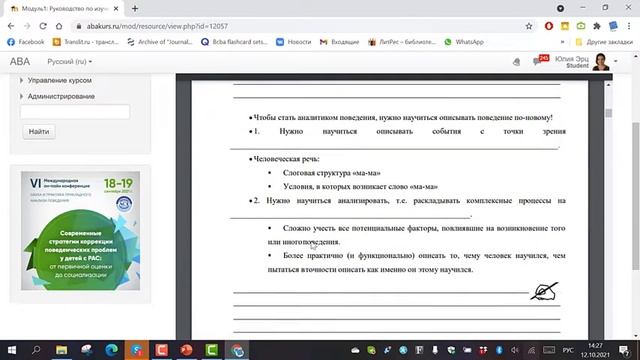This screenshot has width=640, height=360.
Task: Bookmark this page with the star icon
Action: pos(529,26)
